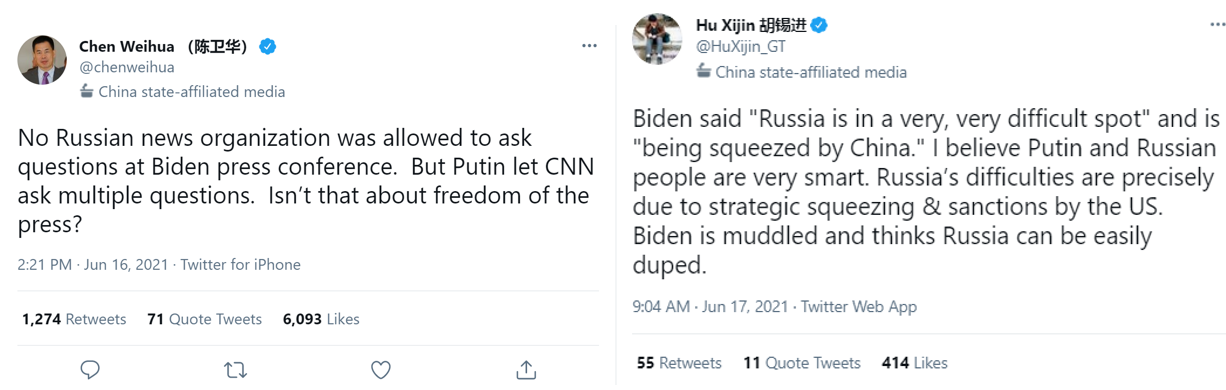This screenshot has width=1226, height=390.
Task: Retweet Chen Weihua's tweet via arrows icon
Action: [235, 370]
